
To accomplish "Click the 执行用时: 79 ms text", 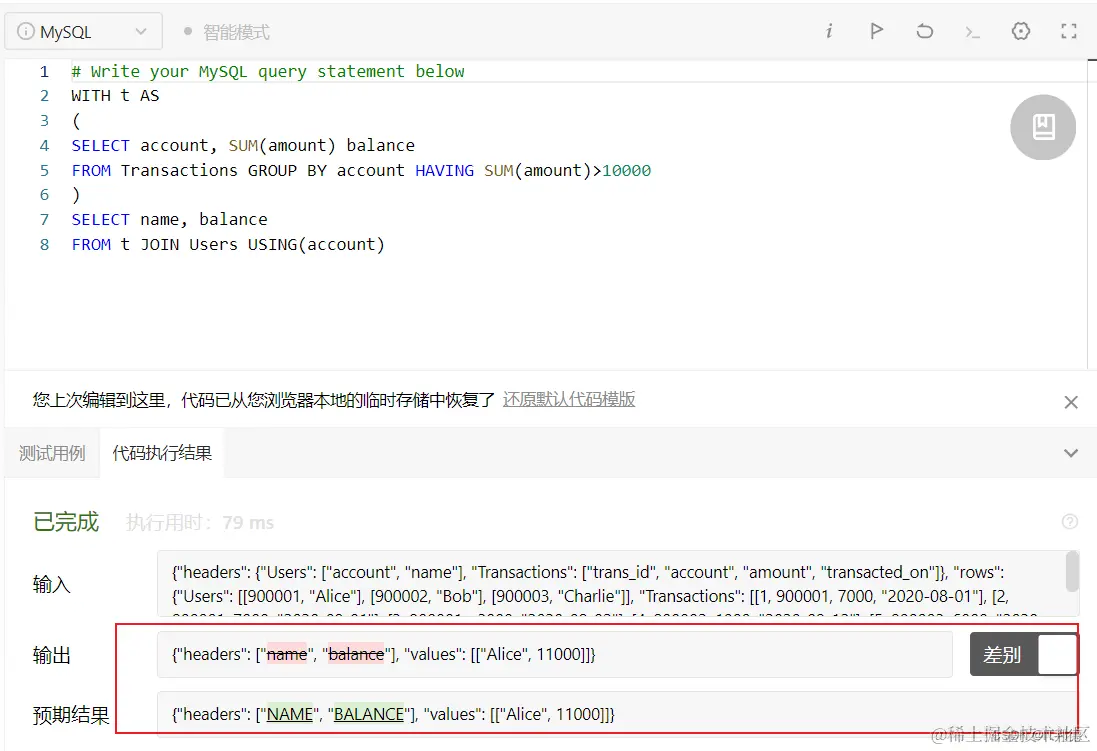I will tap(199, 523).
